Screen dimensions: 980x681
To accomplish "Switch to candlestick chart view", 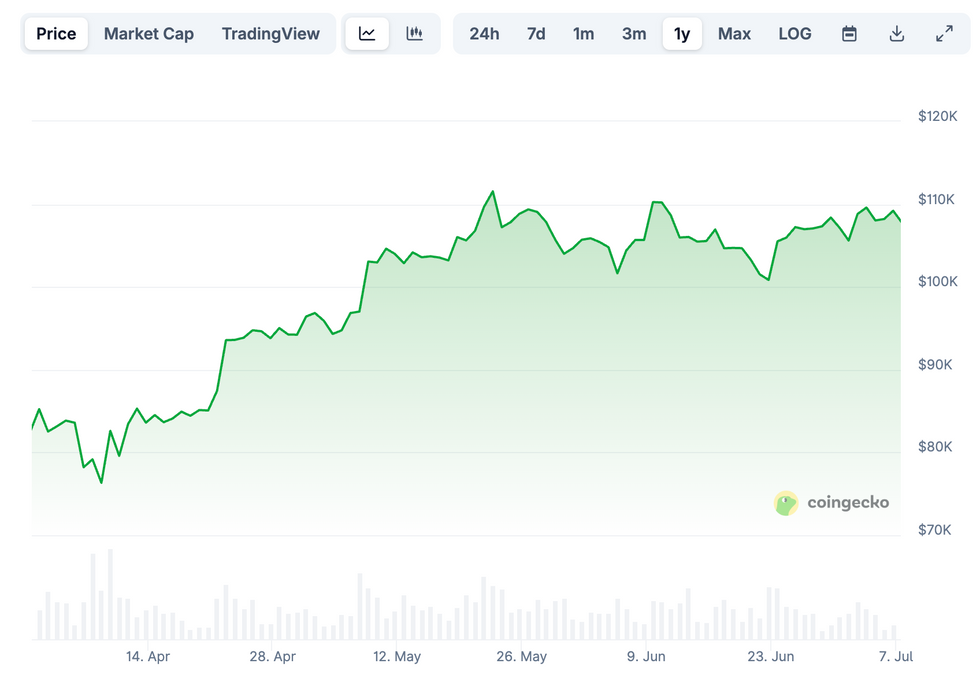I will (x=414, y=34).
